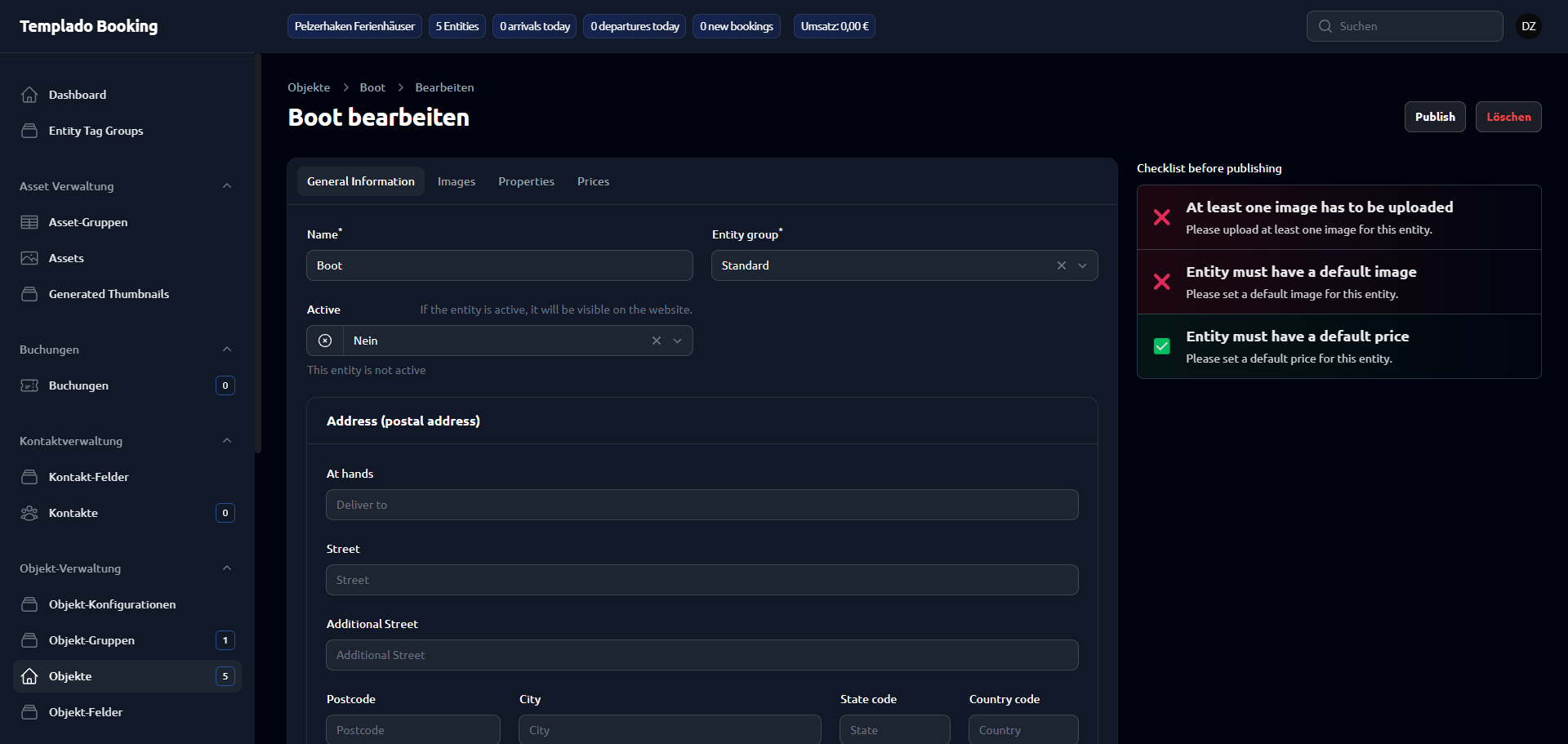Open the Prices tab
The image size is (1568, 744).
[593, 181]
